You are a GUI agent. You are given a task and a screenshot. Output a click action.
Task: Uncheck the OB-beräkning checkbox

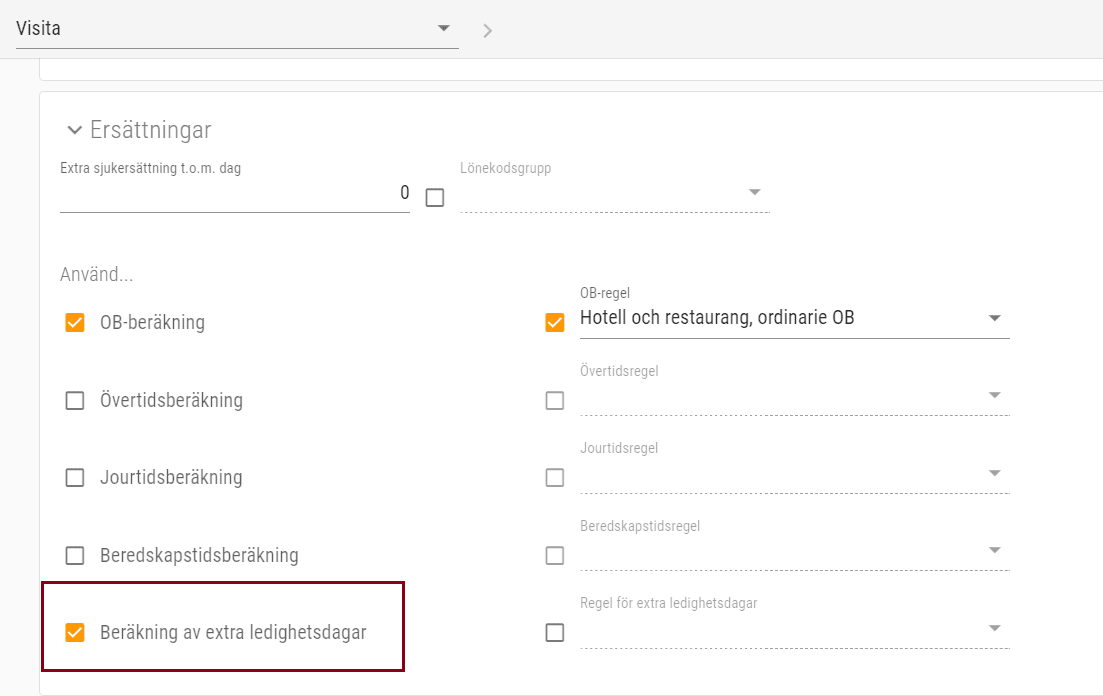coord(75,323)
